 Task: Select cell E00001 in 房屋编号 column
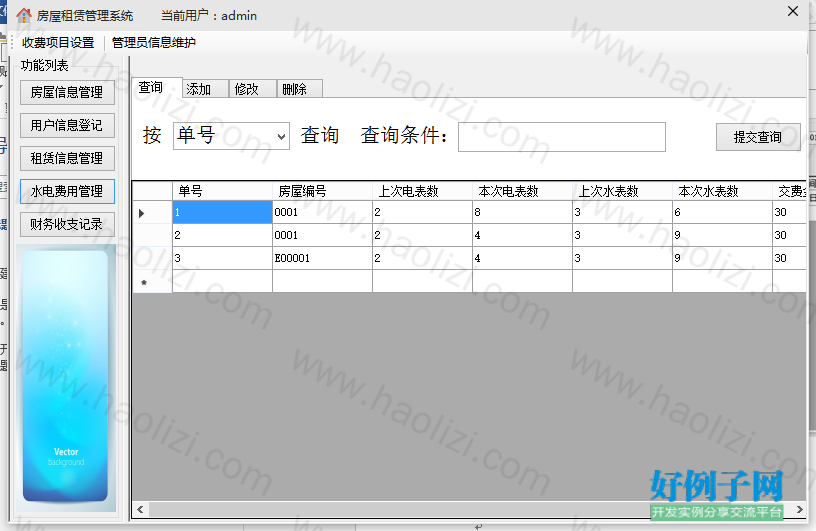[x=322, y=258]
